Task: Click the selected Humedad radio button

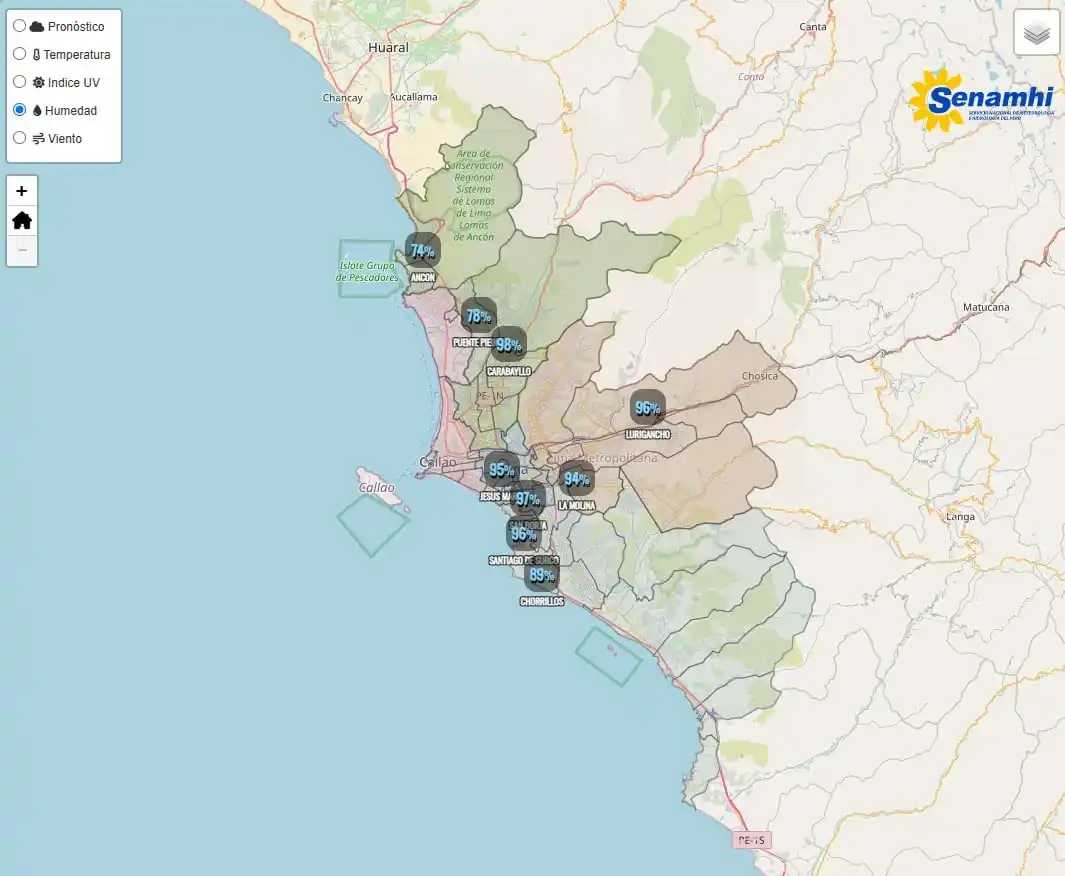Action: [20, 109]
